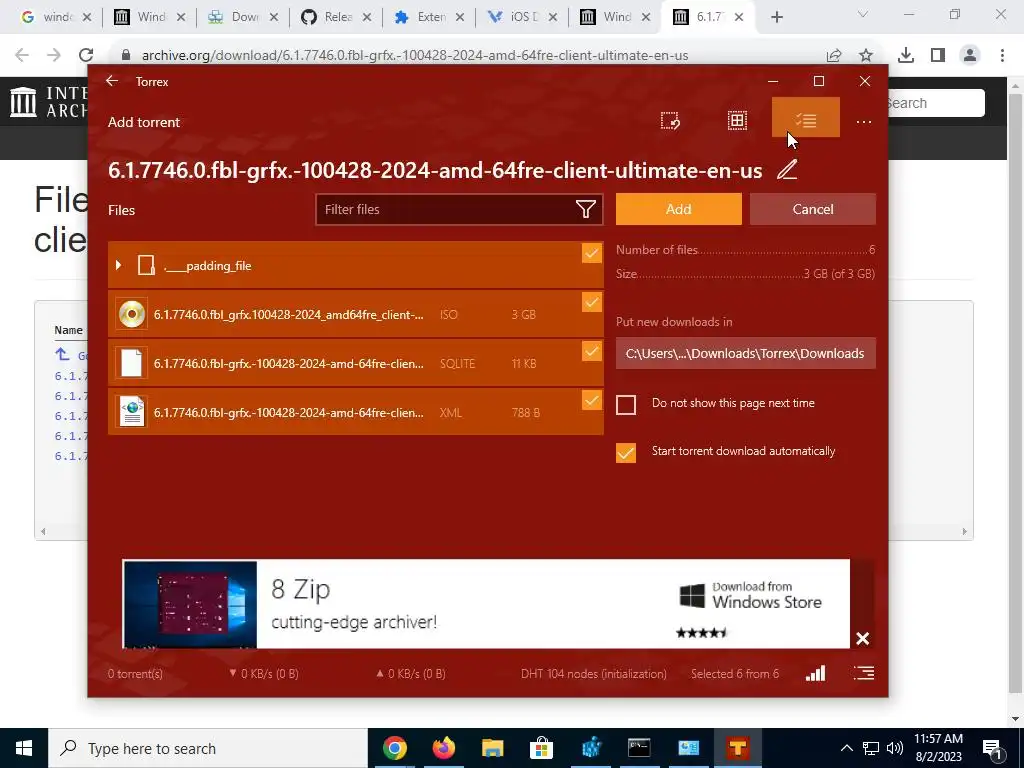Switch to the Downloads Chrome tab
Image resolution: width=1024 pixels, height=768 pixels.
tap(244, 17)
